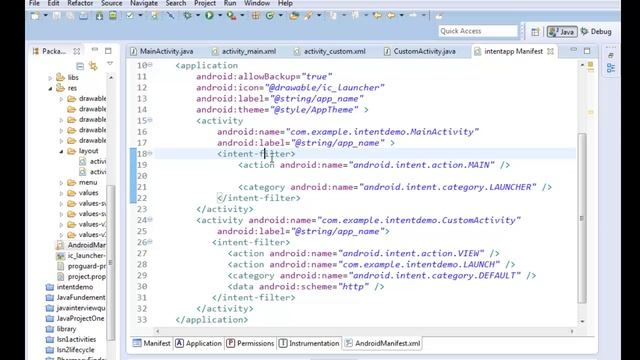
Task: Click the top icon in right trim bar
Action: [611, 55]
